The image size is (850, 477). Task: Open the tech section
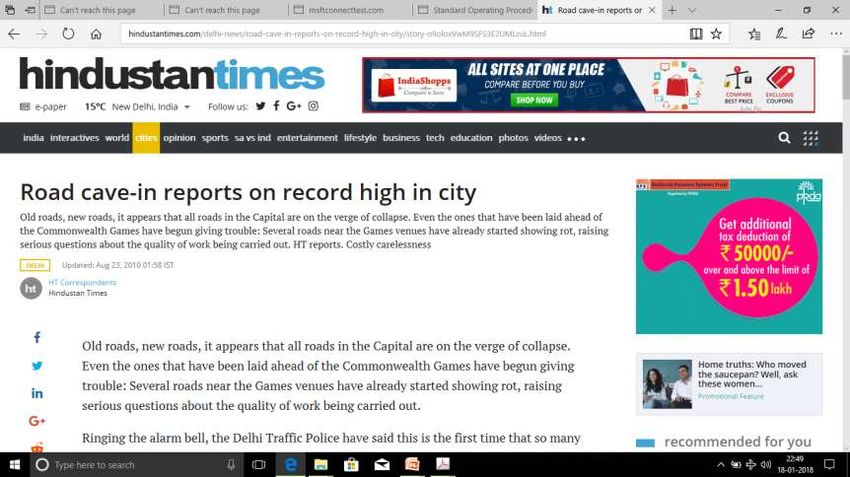tap(435, 138)
